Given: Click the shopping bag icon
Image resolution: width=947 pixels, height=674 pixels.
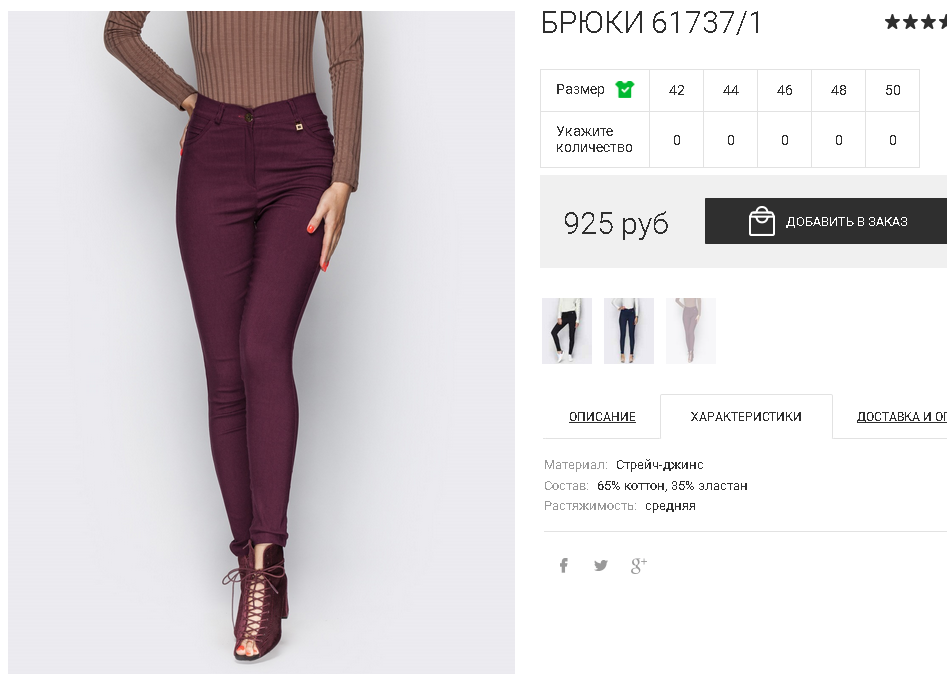Looking at the screenshot, I should click(x=761, y=221).
